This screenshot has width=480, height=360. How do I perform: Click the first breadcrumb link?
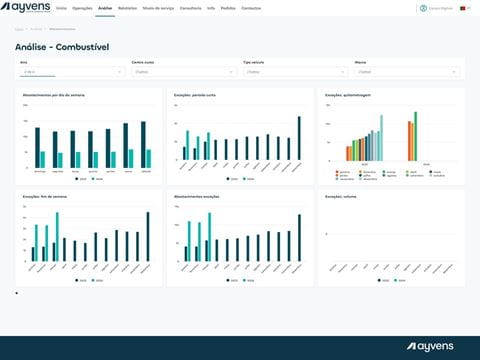tap(19, 29)
